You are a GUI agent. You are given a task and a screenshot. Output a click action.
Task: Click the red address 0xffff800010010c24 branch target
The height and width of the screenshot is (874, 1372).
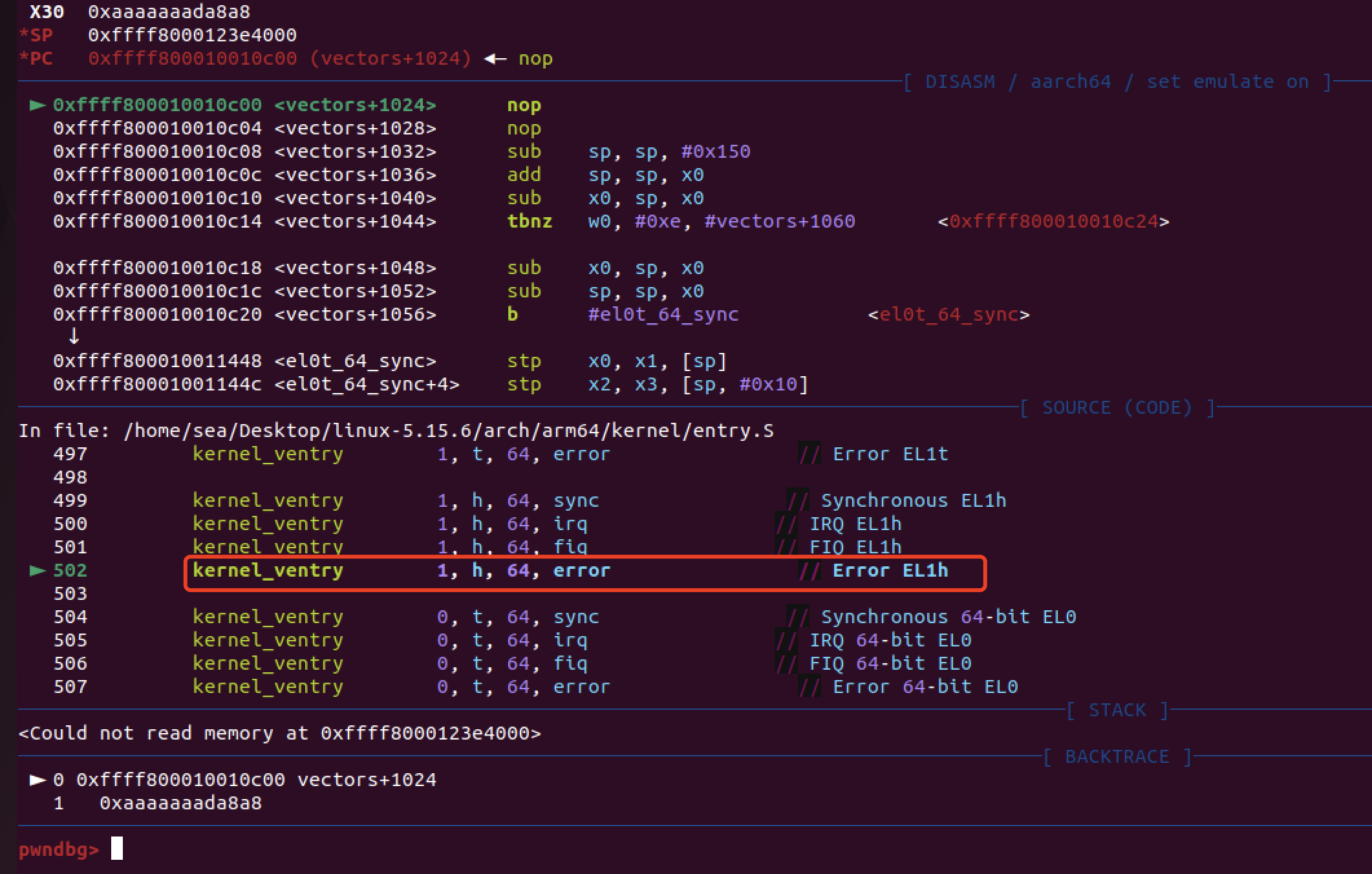(1054, 222)
